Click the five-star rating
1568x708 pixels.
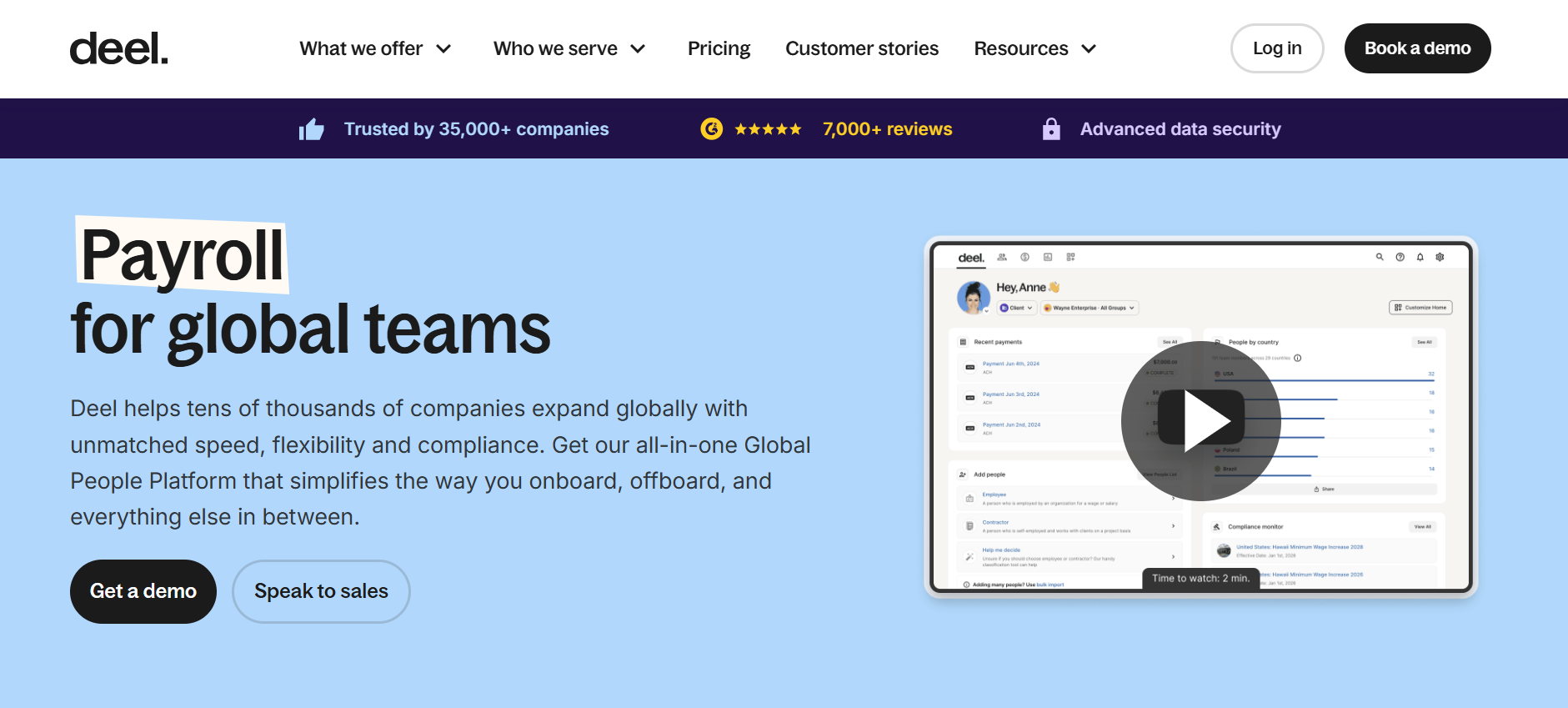tap(768, 129)
